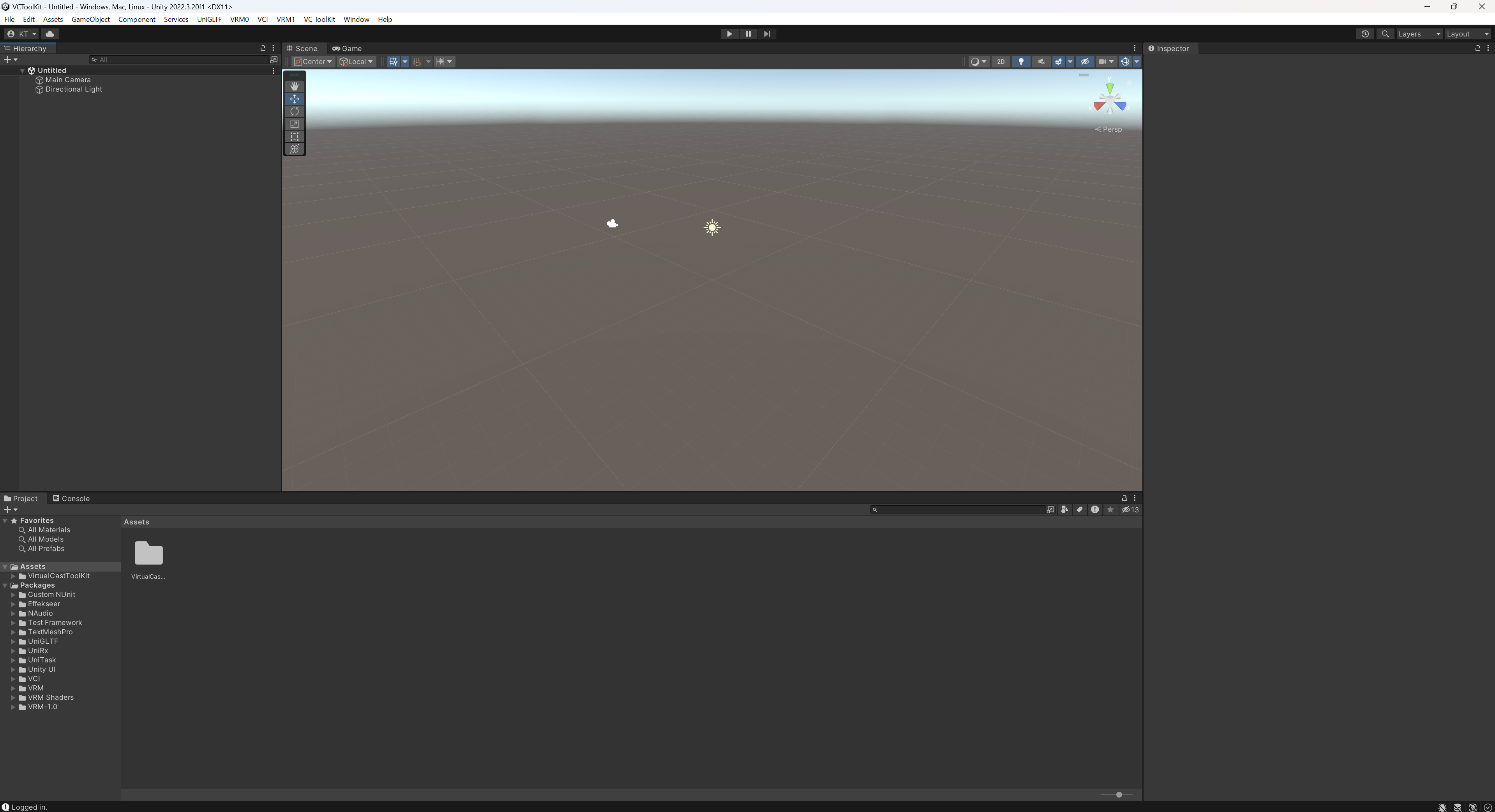Click the Directional Light sun gizmo
Viewport: 1495px width, 812px height.
pyautogui.click(x=712, y=228)
